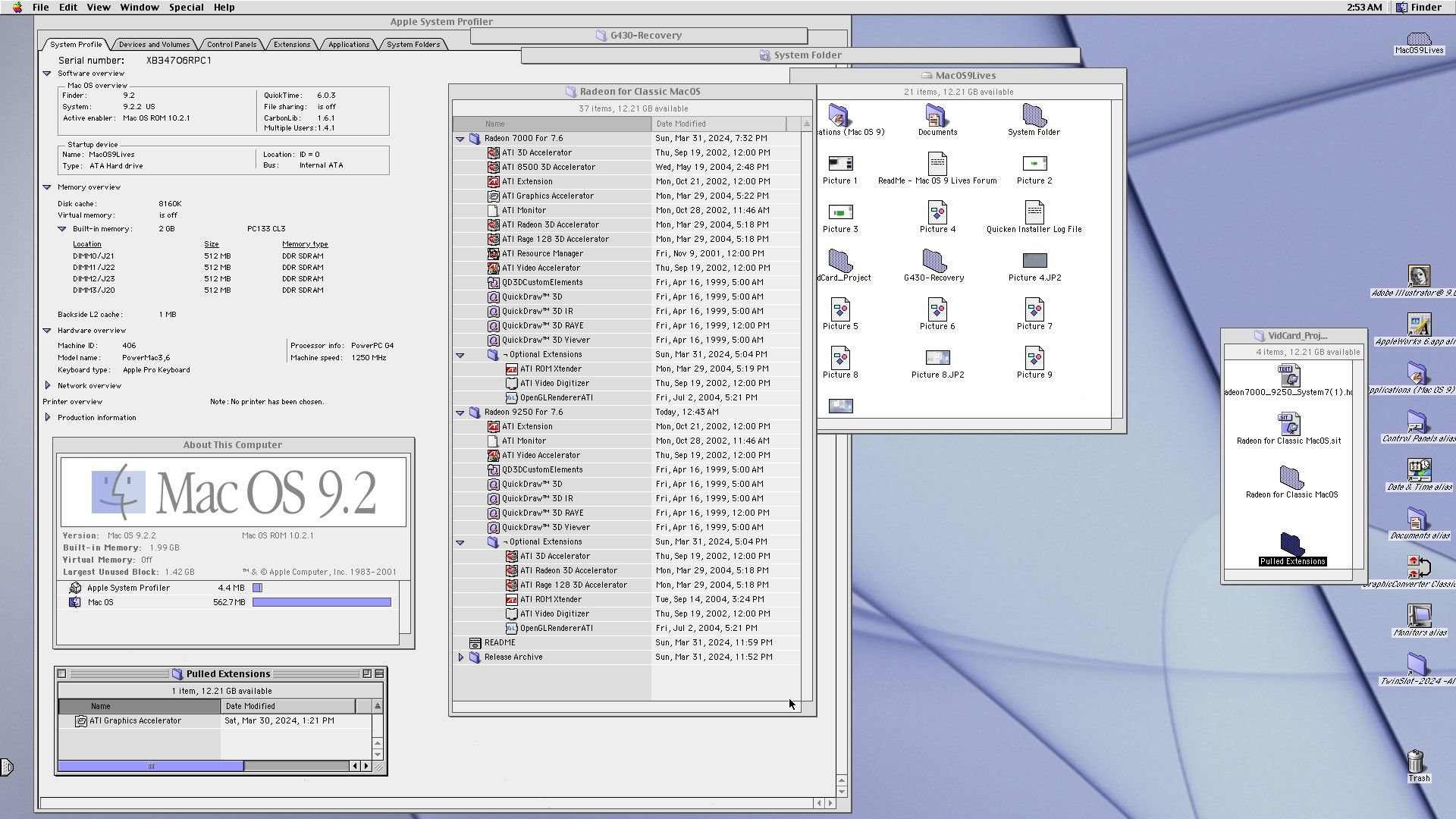Open the MacOS9Lives hard drive icon
This screenshot has height=819, width=1456.
[x=1418, y=39]
